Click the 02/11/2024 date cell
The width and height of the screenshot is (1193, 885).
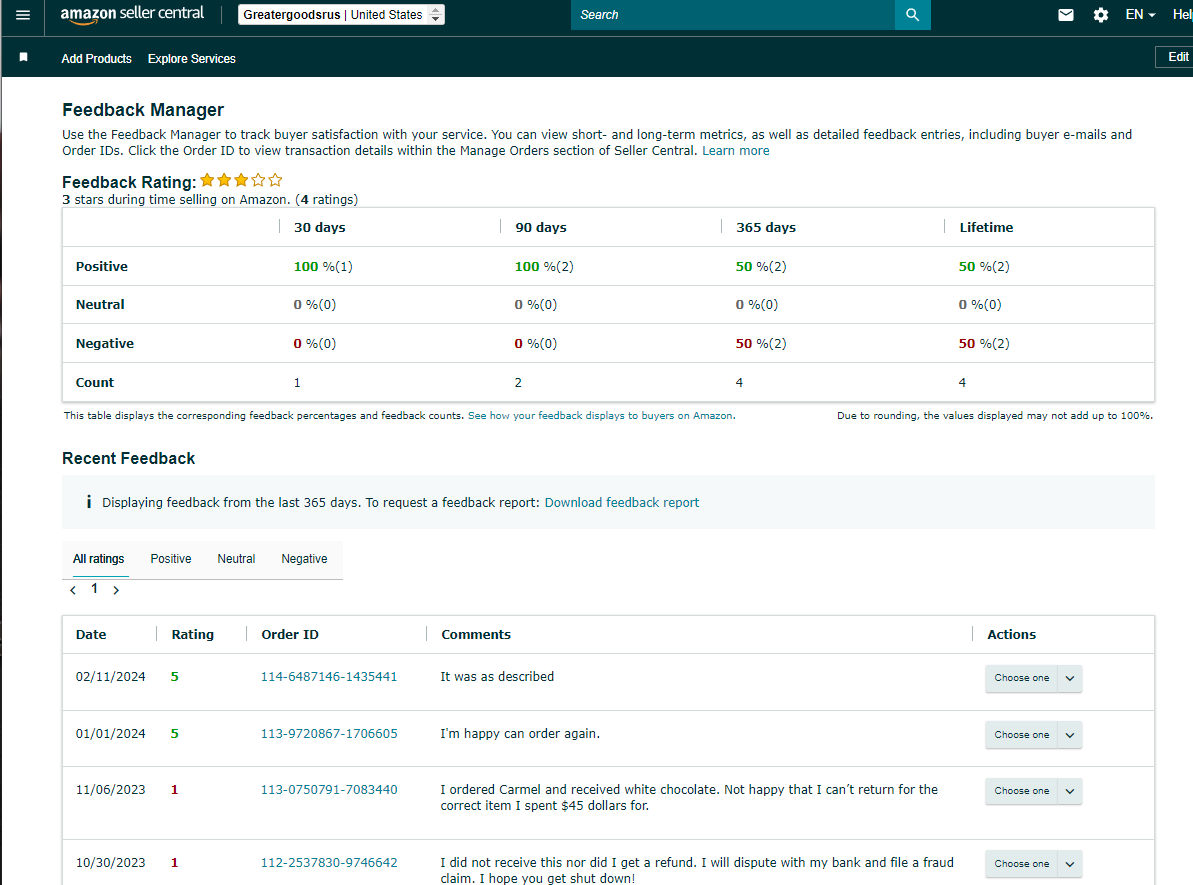[x=110, y=676]
